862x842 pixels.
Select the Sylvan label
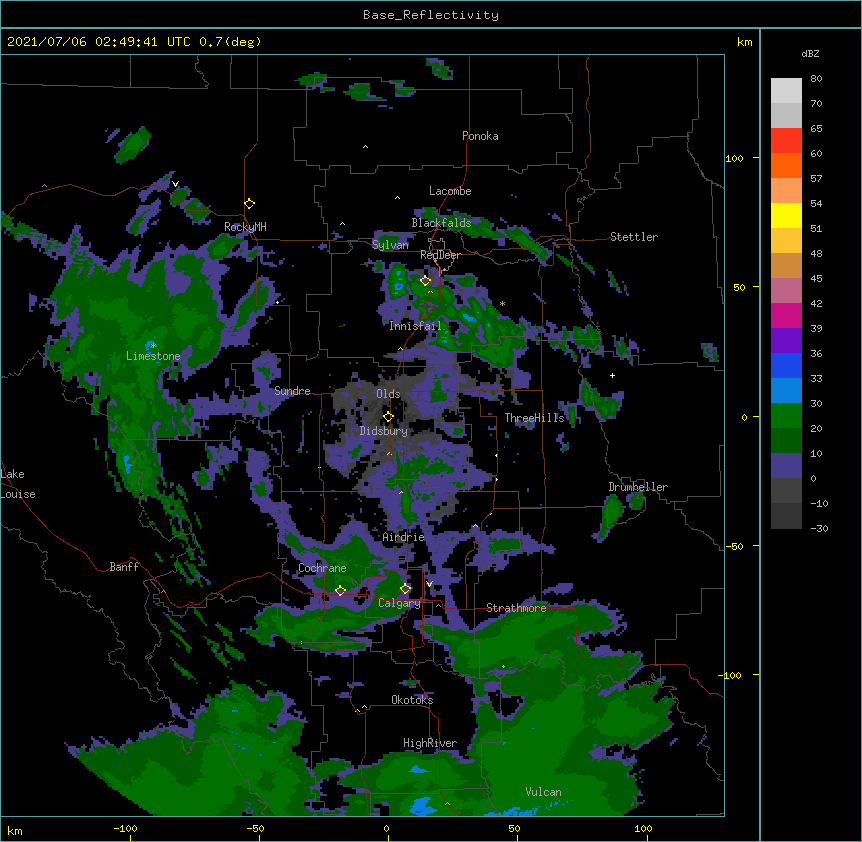coord(390,245)
